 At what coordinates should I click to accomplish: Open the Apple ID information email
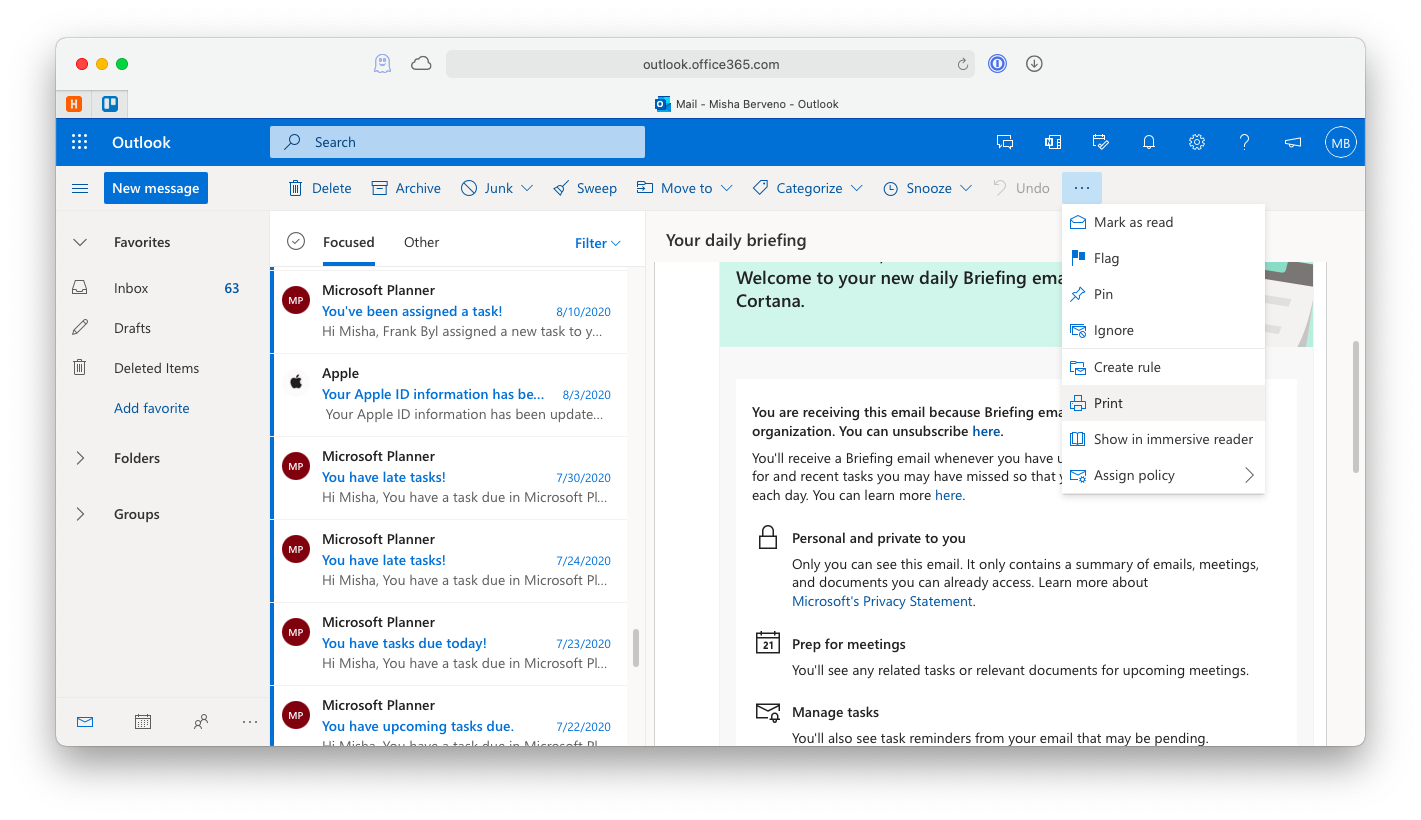[x=449, y=395]
